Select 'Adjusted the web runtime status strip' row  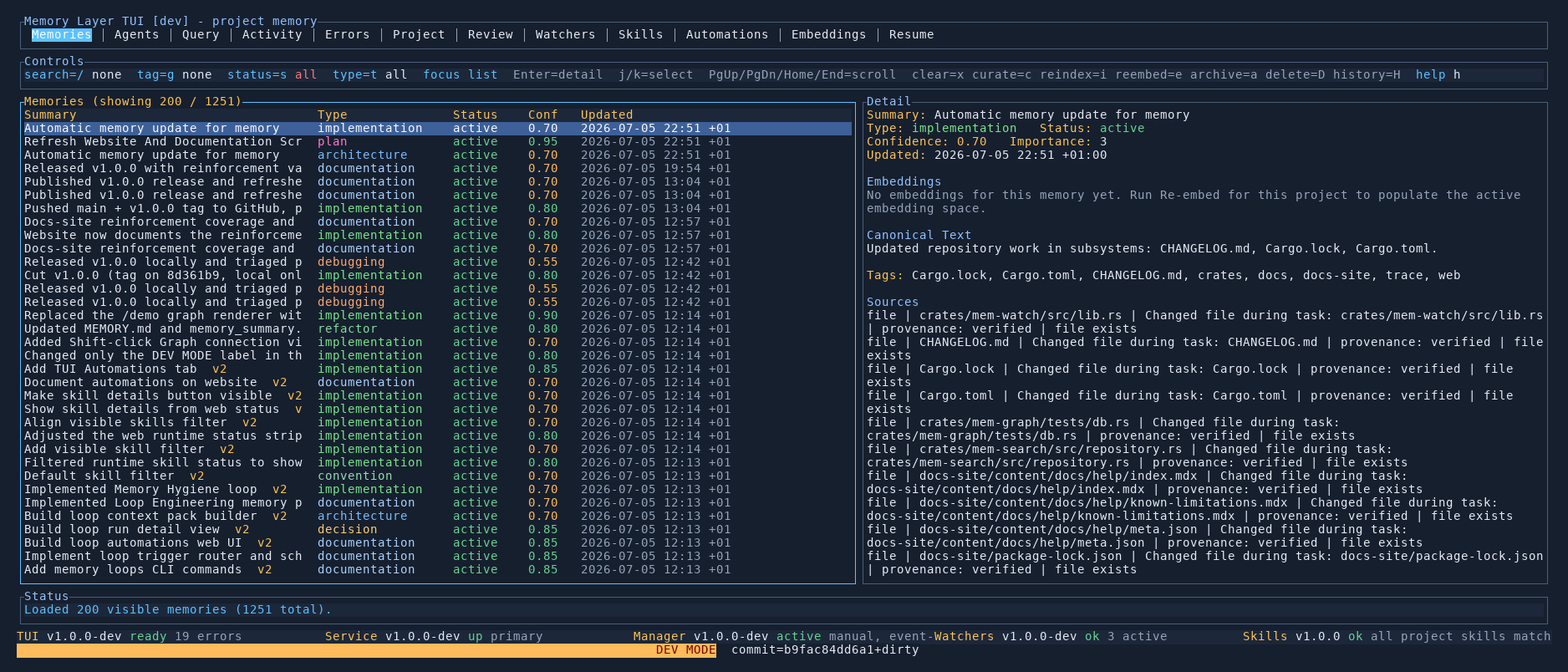point(437,435)
